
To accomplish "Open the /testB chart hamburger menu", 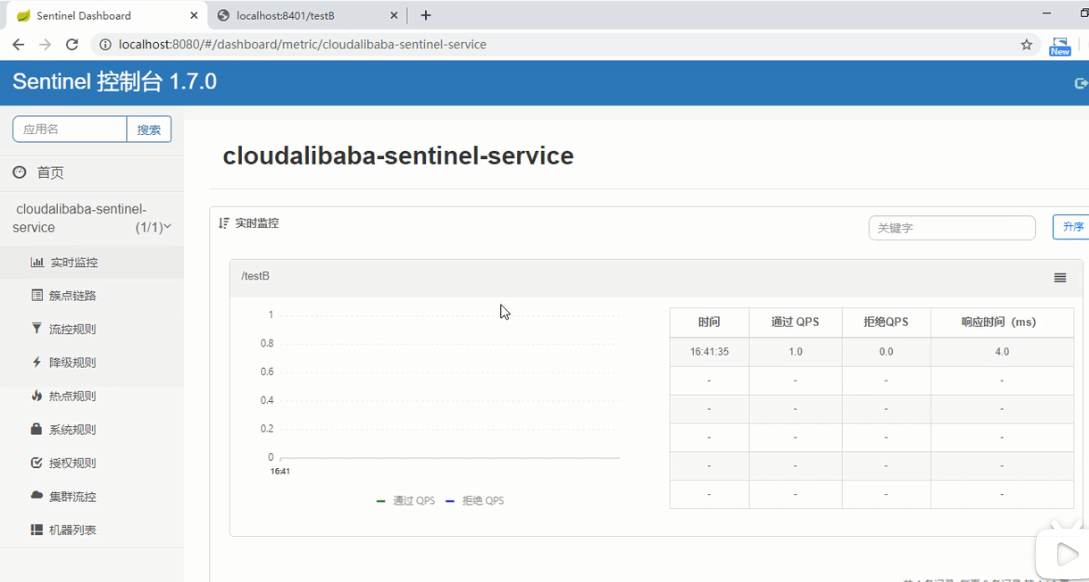I will [x=1060, y=278].
